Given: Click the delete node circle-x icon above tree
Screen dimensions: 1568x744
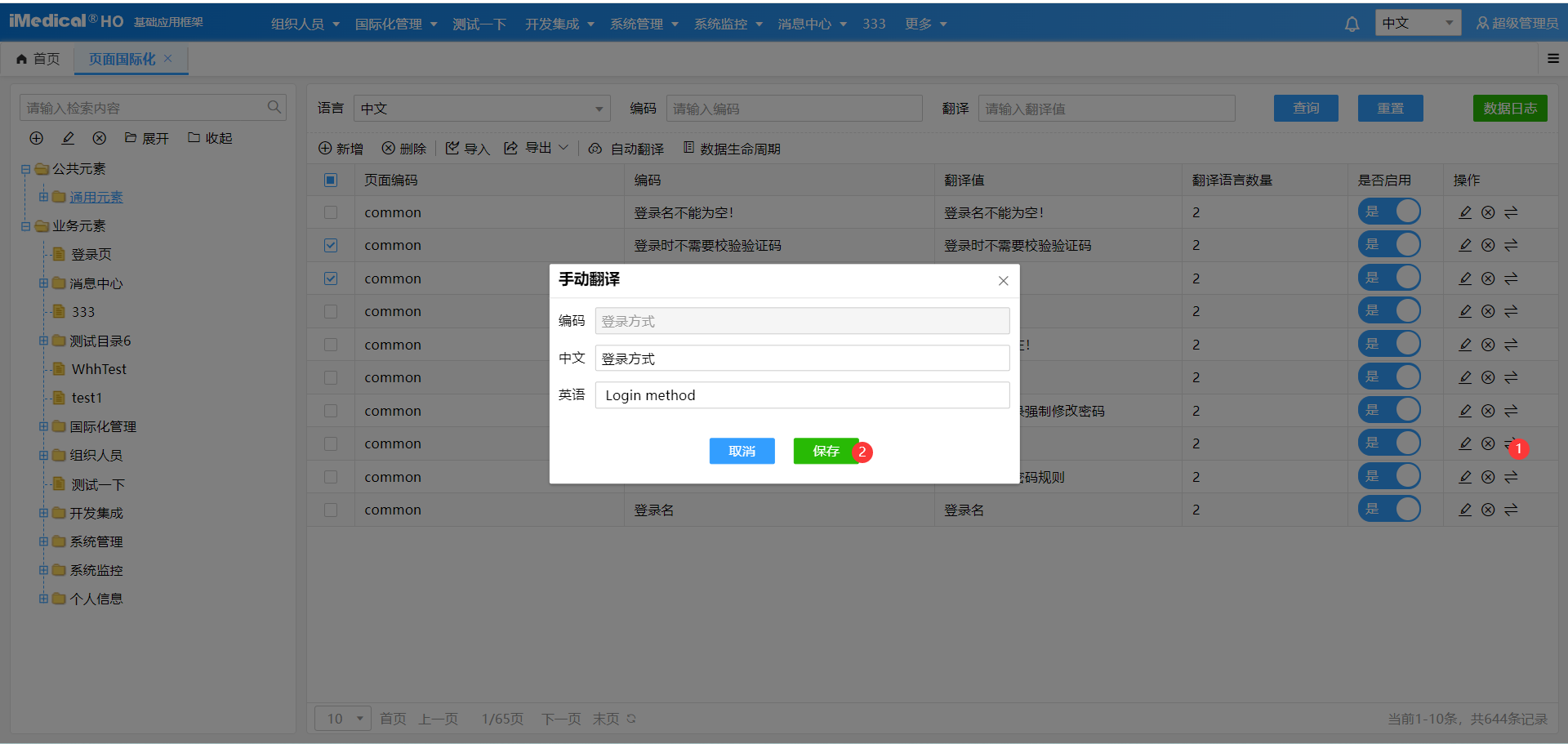Looking at the screenshot, I should click(99, 138).
